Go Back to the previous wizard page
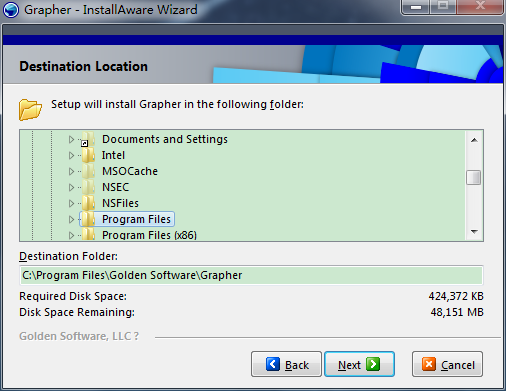Image resolution: width=506 pixels, height=391 pixels. tap(286, 364)
